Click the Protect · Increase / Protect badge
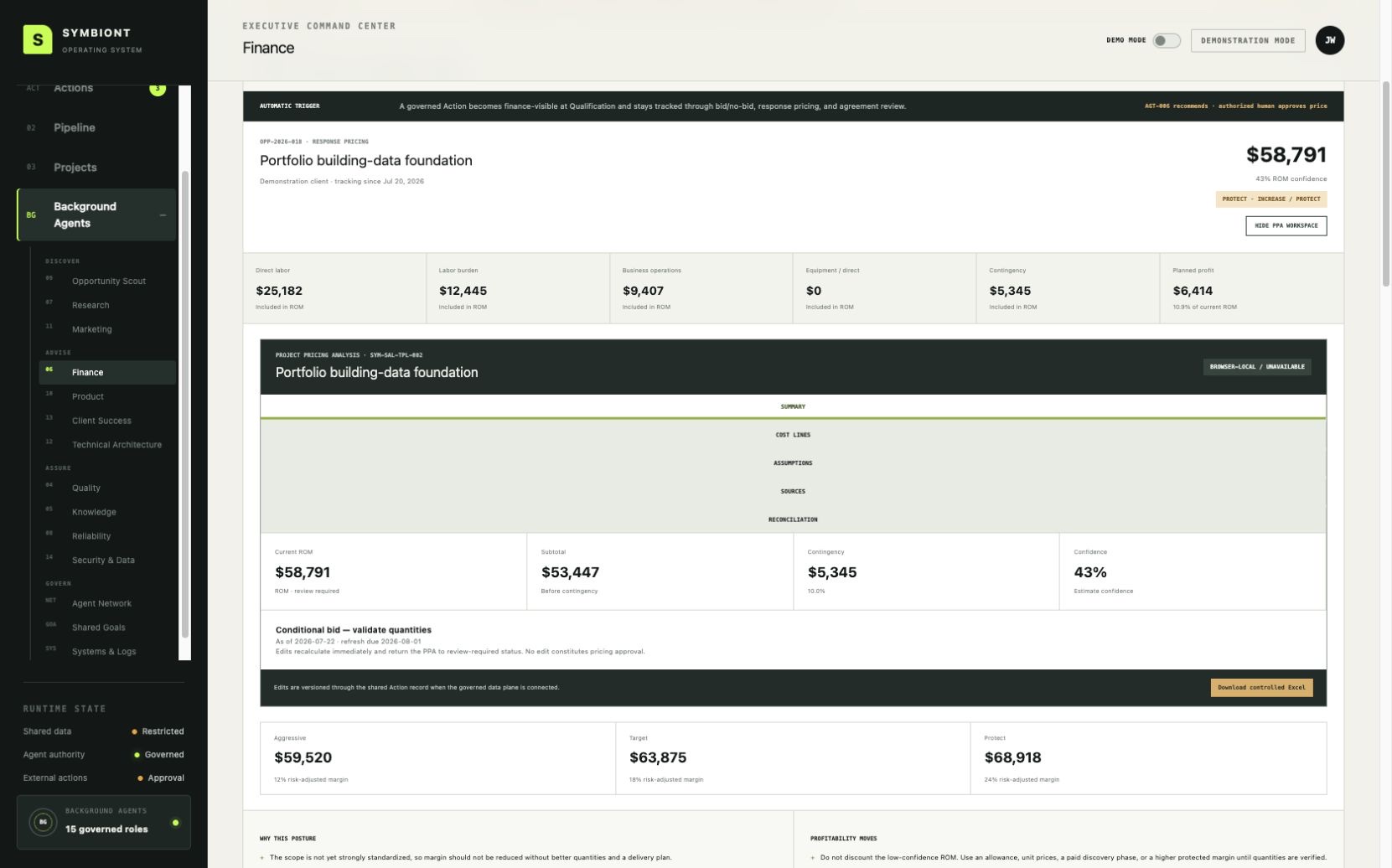Image resolution: width=1392 pixels, height=868 pixels. pyautogui.click(x=1271, y=199)
